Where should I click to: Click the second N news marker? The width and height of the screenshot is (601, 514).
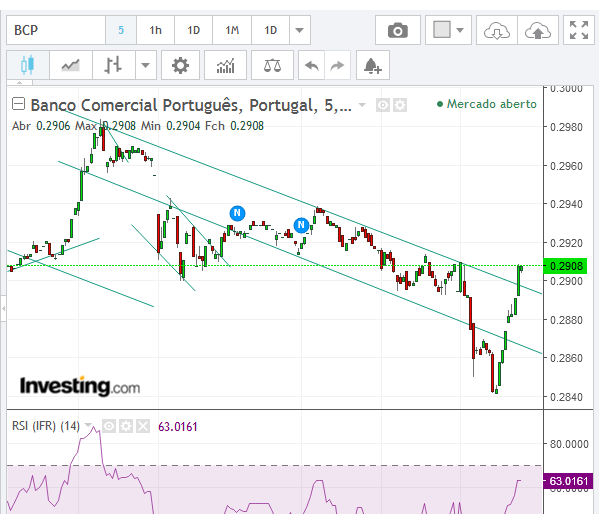pyautogui.click(x=301, y=225)
